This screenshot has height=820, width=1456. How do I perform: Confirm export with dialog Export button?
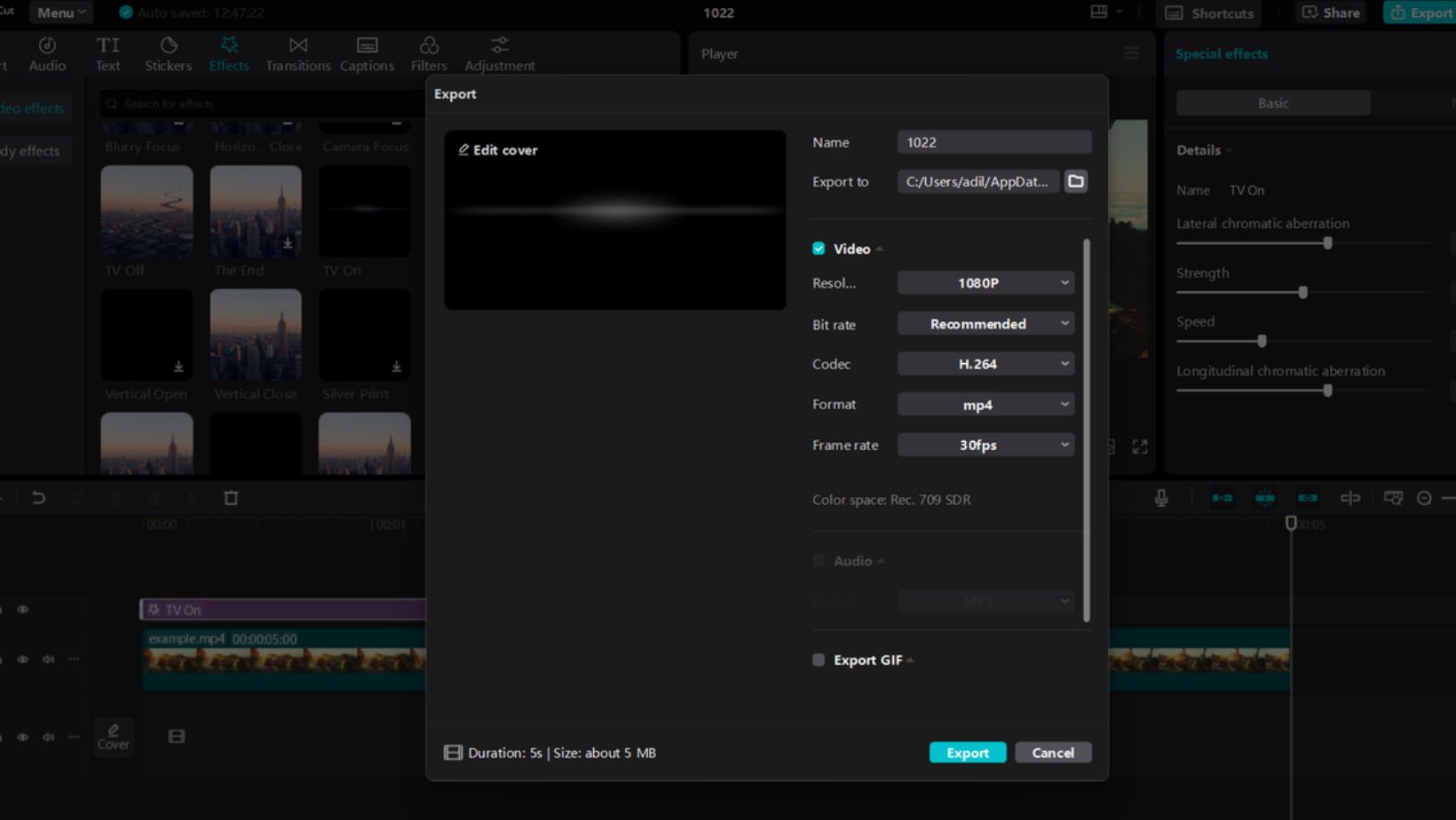pos(968,753)
